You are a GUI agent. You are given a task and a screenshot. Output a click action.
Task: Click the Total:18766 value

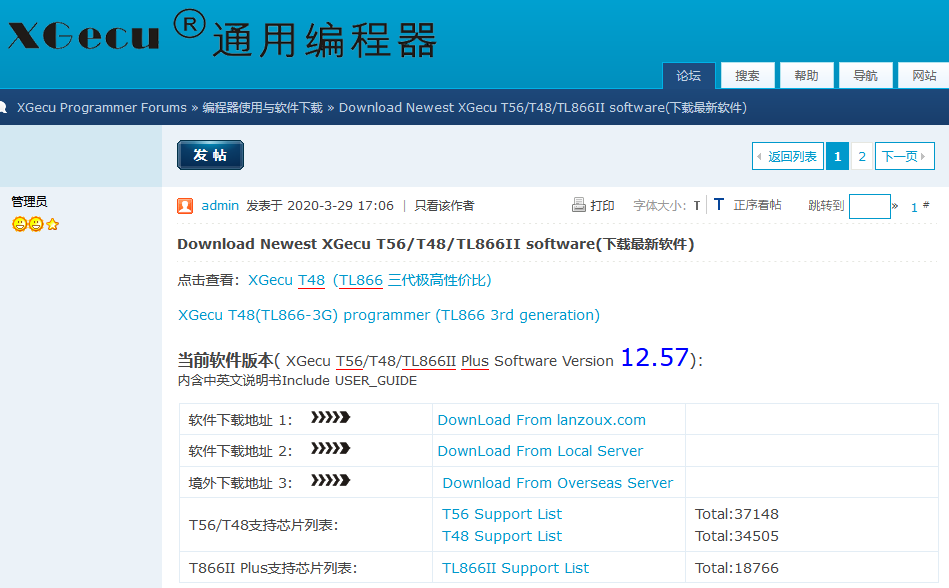pyautogui.click(x=737, y=568)
